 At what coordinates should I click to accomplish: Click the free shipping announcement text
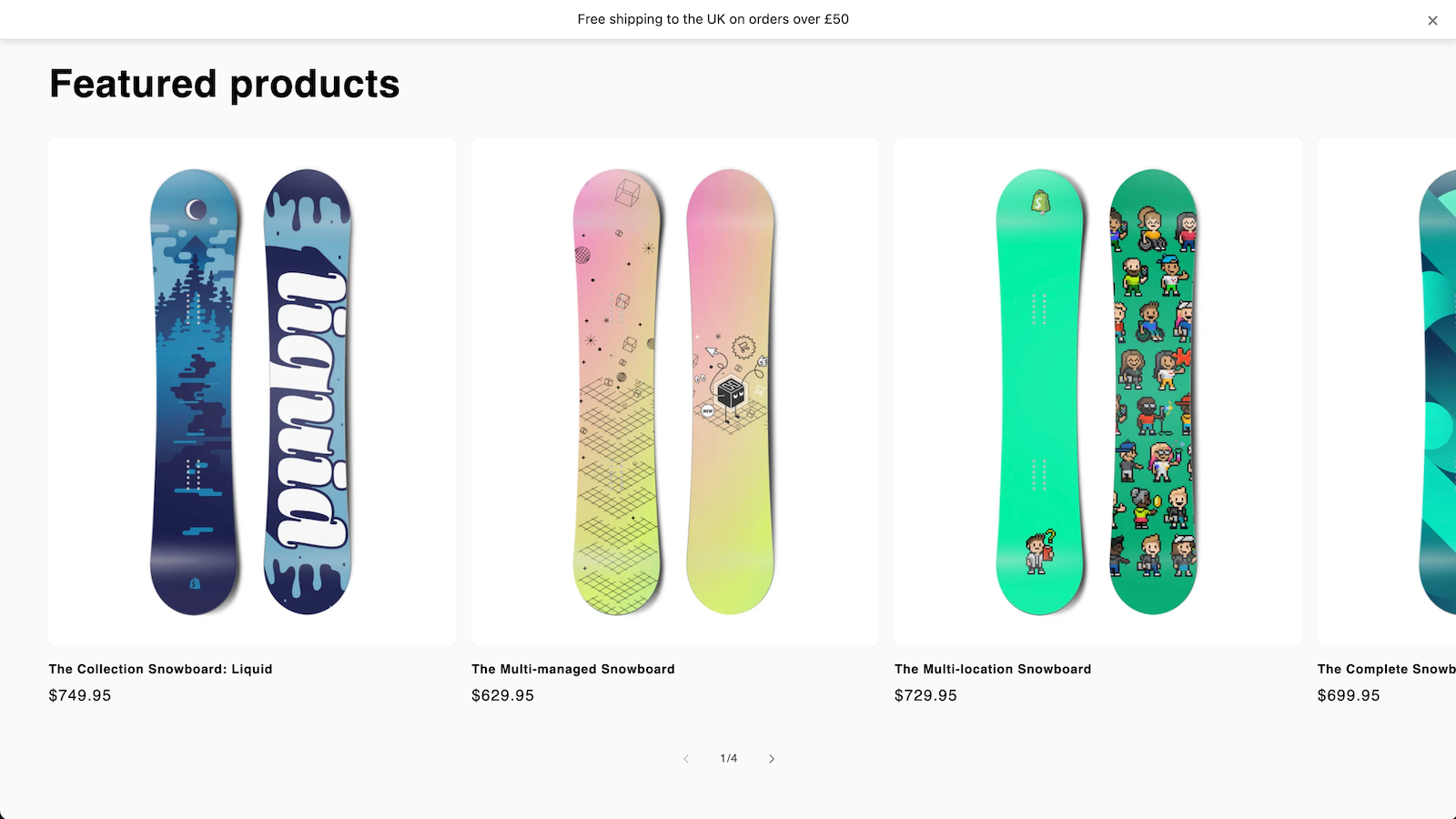(x=713, y=19)
